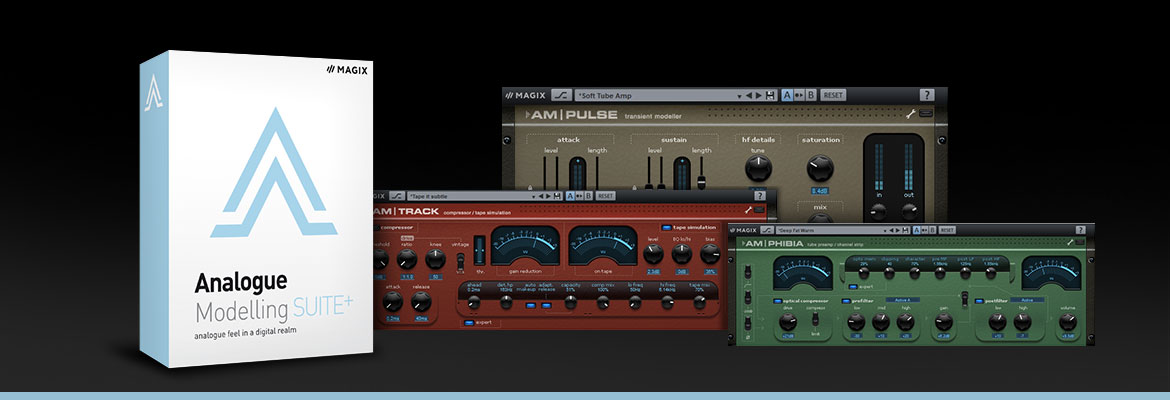Select B comparison slot in AM Pulse
The image size is (1170, 400).
pyautogui.click(x=811, y=95)
